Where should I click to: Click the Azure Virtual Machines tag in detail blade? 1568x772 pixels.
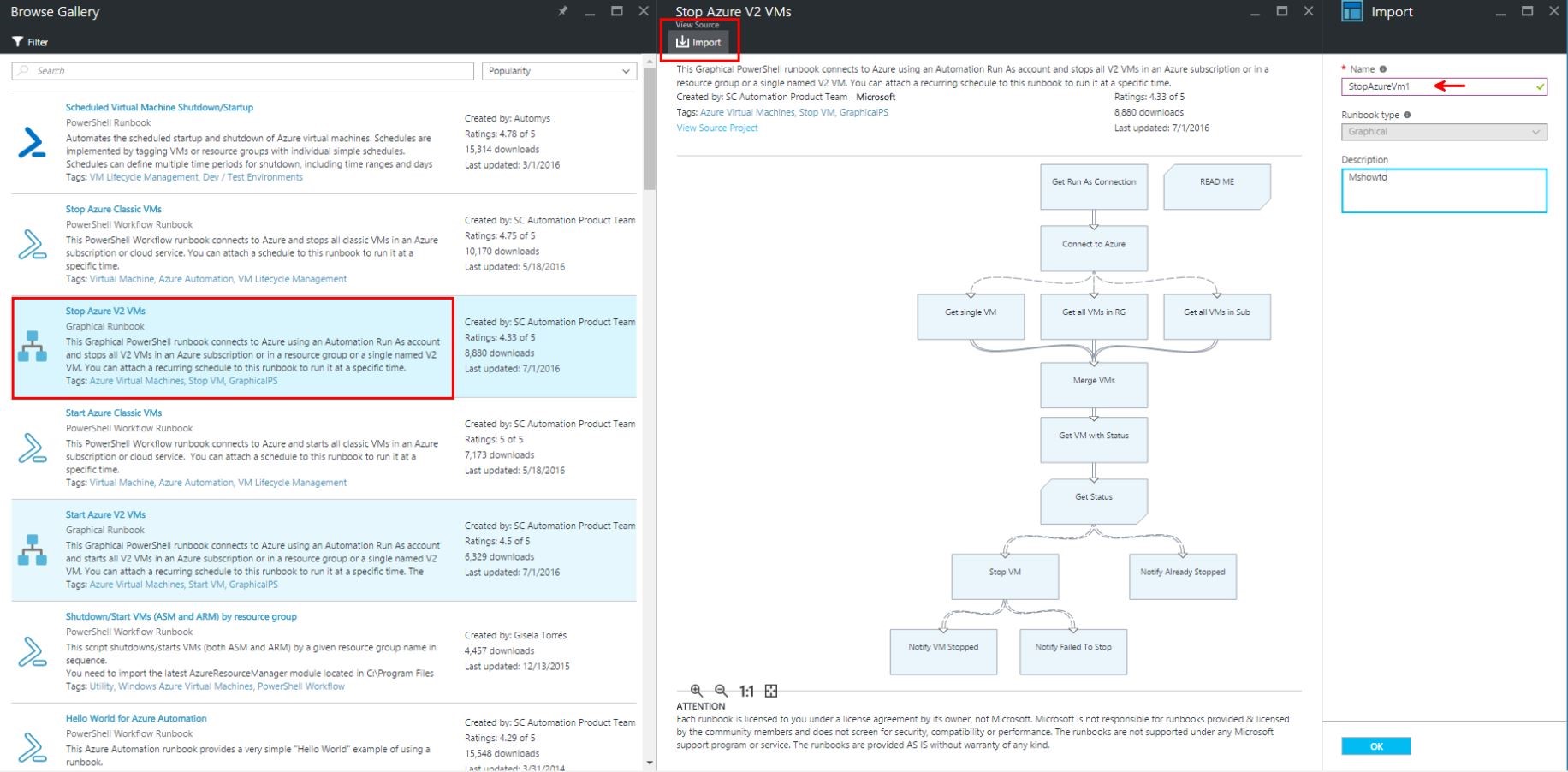pyautogui.click(x=747, y=112)
